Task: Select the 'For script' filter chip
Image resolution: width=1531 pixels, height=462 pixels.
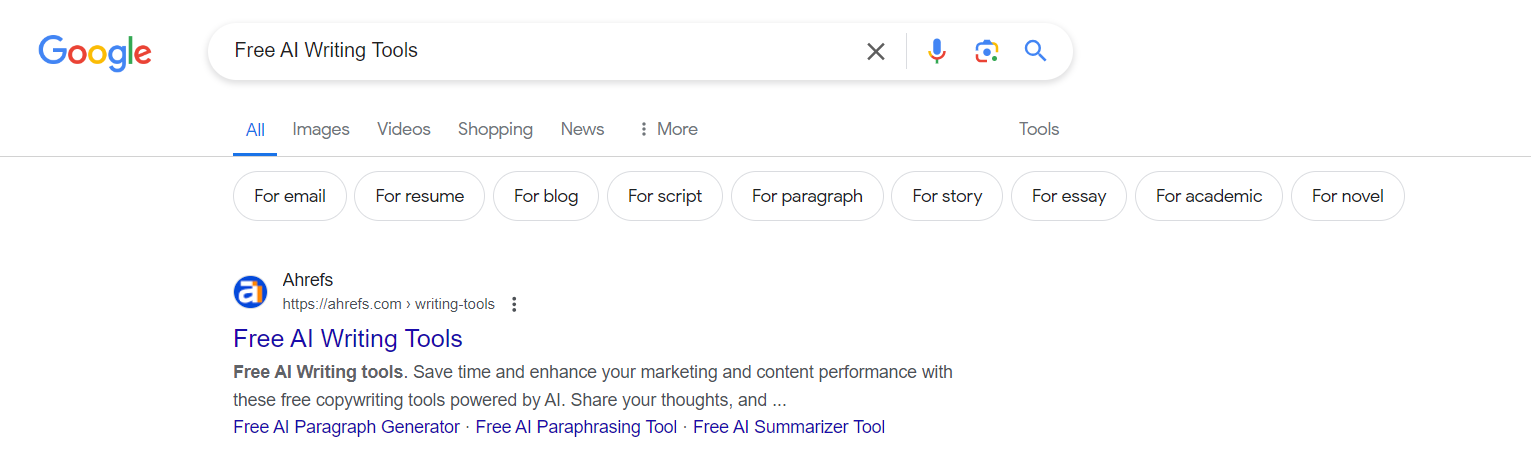Action: point(665,196)
